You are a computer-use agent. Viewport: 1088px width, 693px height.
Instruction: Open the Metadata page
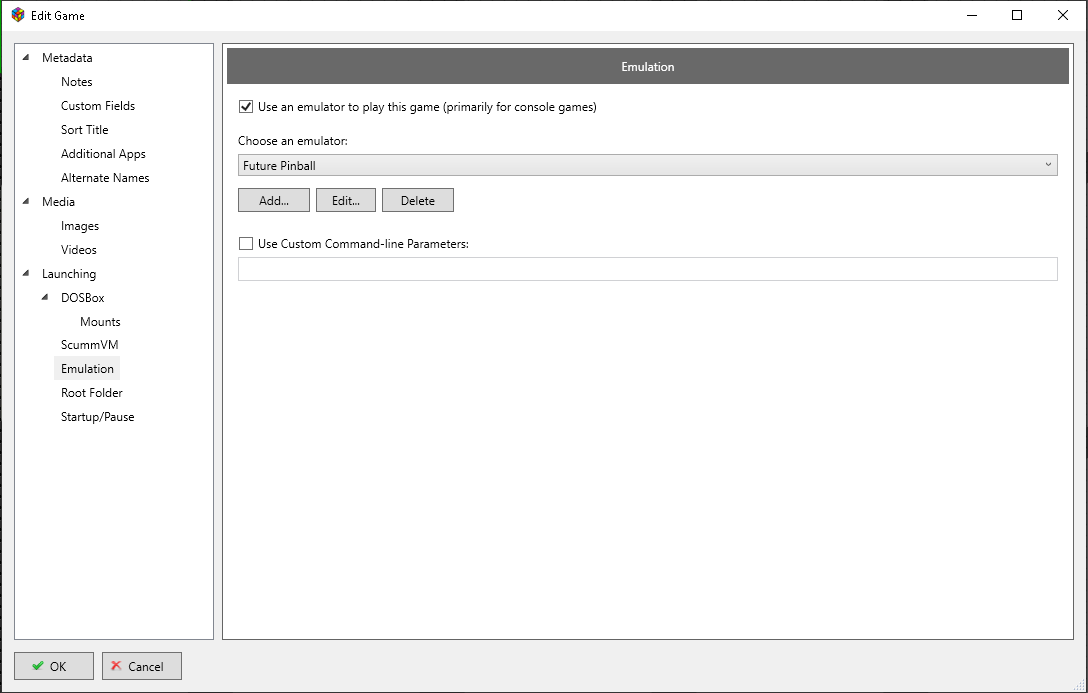coord(67,58)
